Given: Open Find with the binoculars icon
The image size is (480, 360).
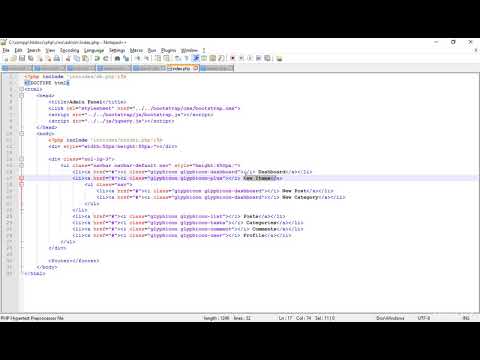Looking at the screenshot, I should point(117,58).
